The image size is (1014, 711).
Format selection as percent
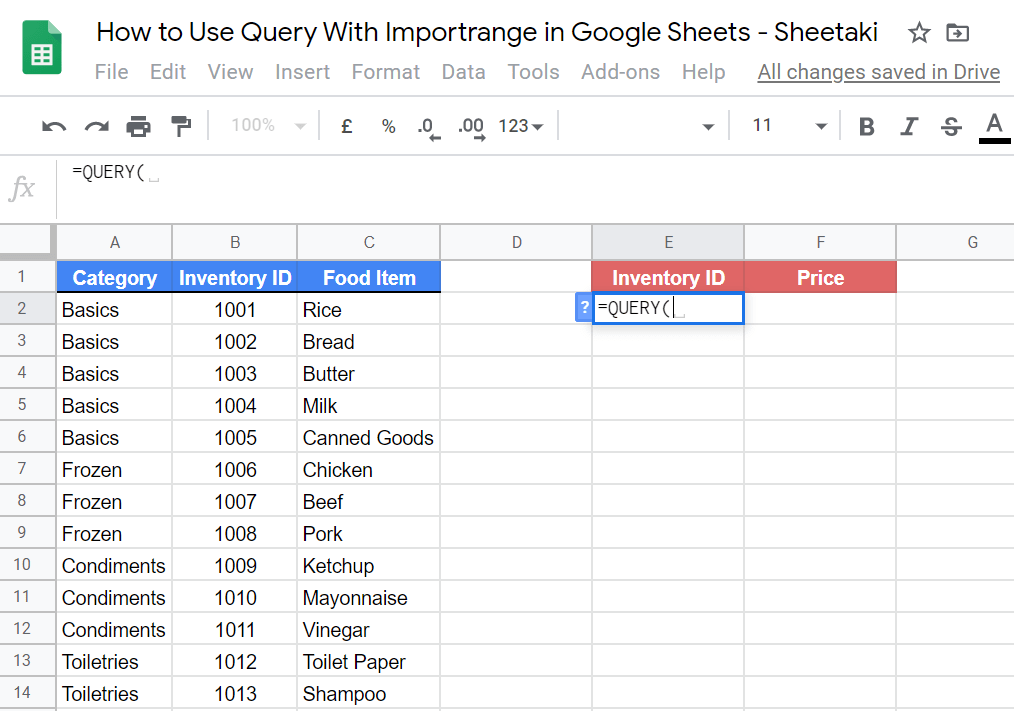(x=388, y=126)
